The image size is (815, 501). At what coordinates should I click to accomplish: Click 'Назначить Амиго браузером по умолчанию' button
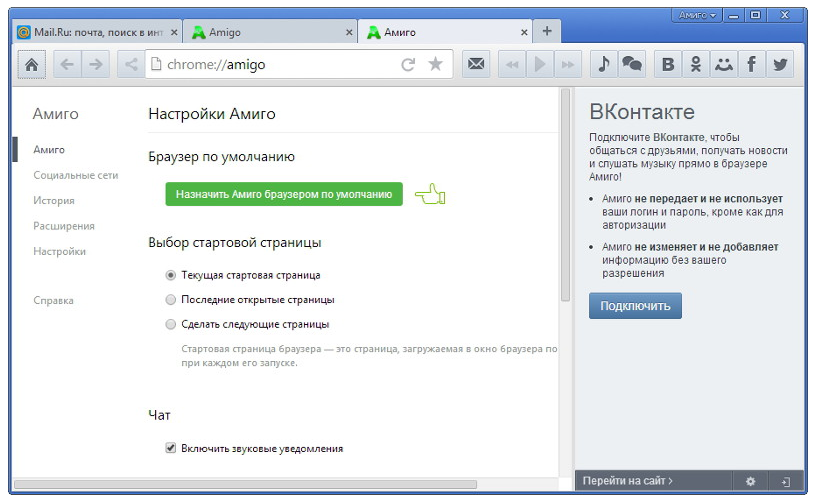pyautogui.click(x=284, y=194)
